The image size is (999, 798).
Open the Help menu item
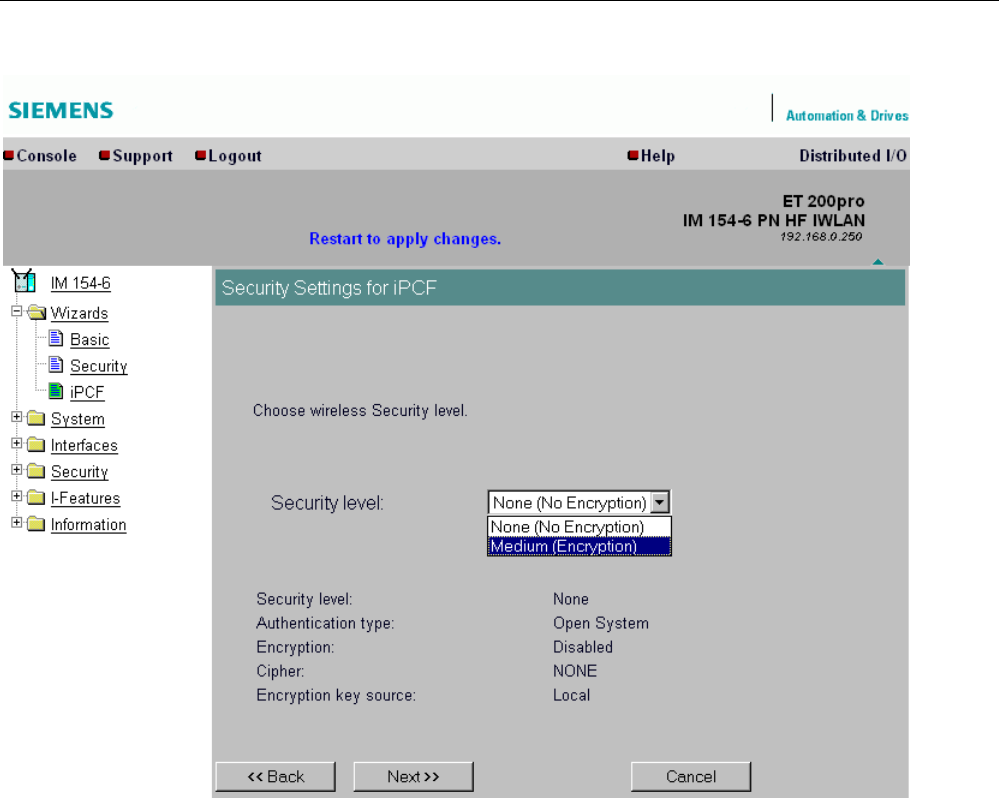[658, 156]
